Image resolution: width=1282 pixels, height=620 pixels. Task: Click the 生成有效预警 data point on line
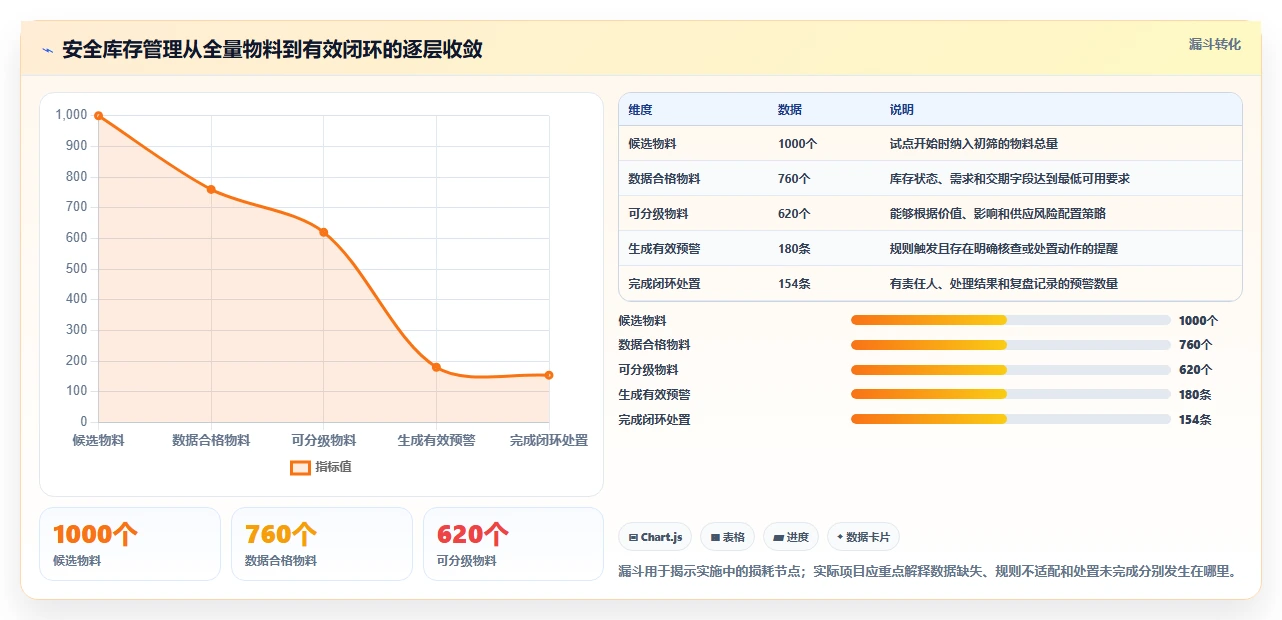click(x=436, y=367)
